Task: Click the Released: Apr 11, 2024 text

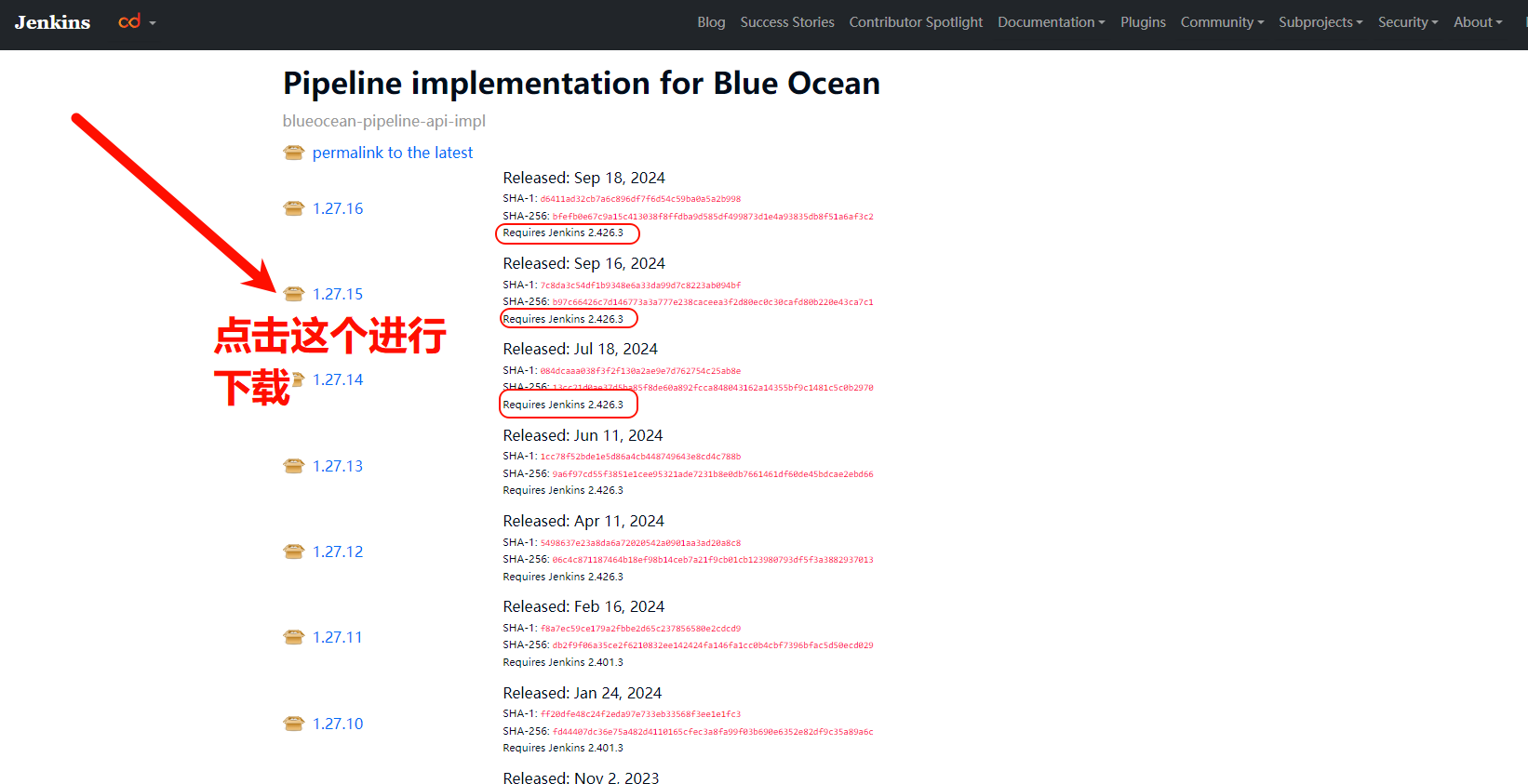Action: pyautogui.click(x=583, y=521)
